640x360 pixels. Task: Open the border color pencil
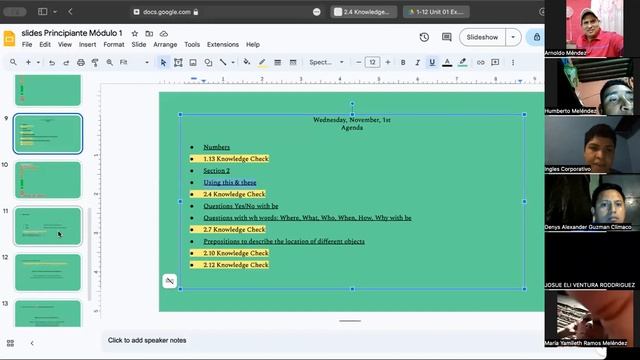262,62
